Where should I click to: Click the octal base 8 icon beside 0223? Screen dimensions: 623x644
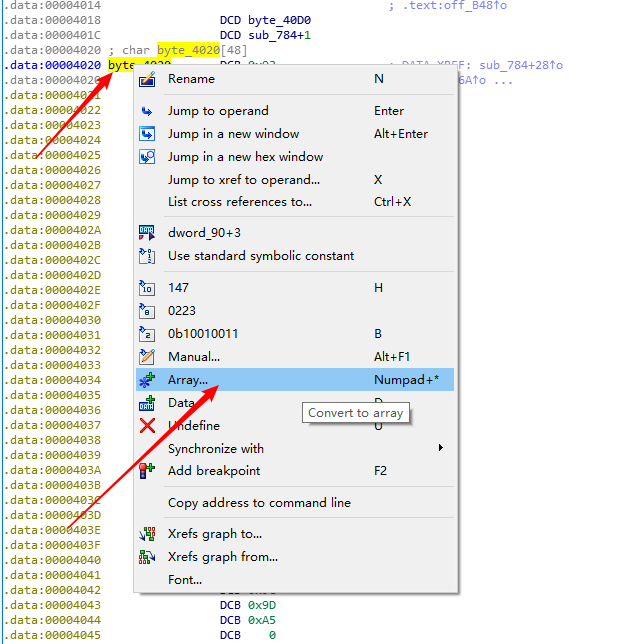(147, 311)
